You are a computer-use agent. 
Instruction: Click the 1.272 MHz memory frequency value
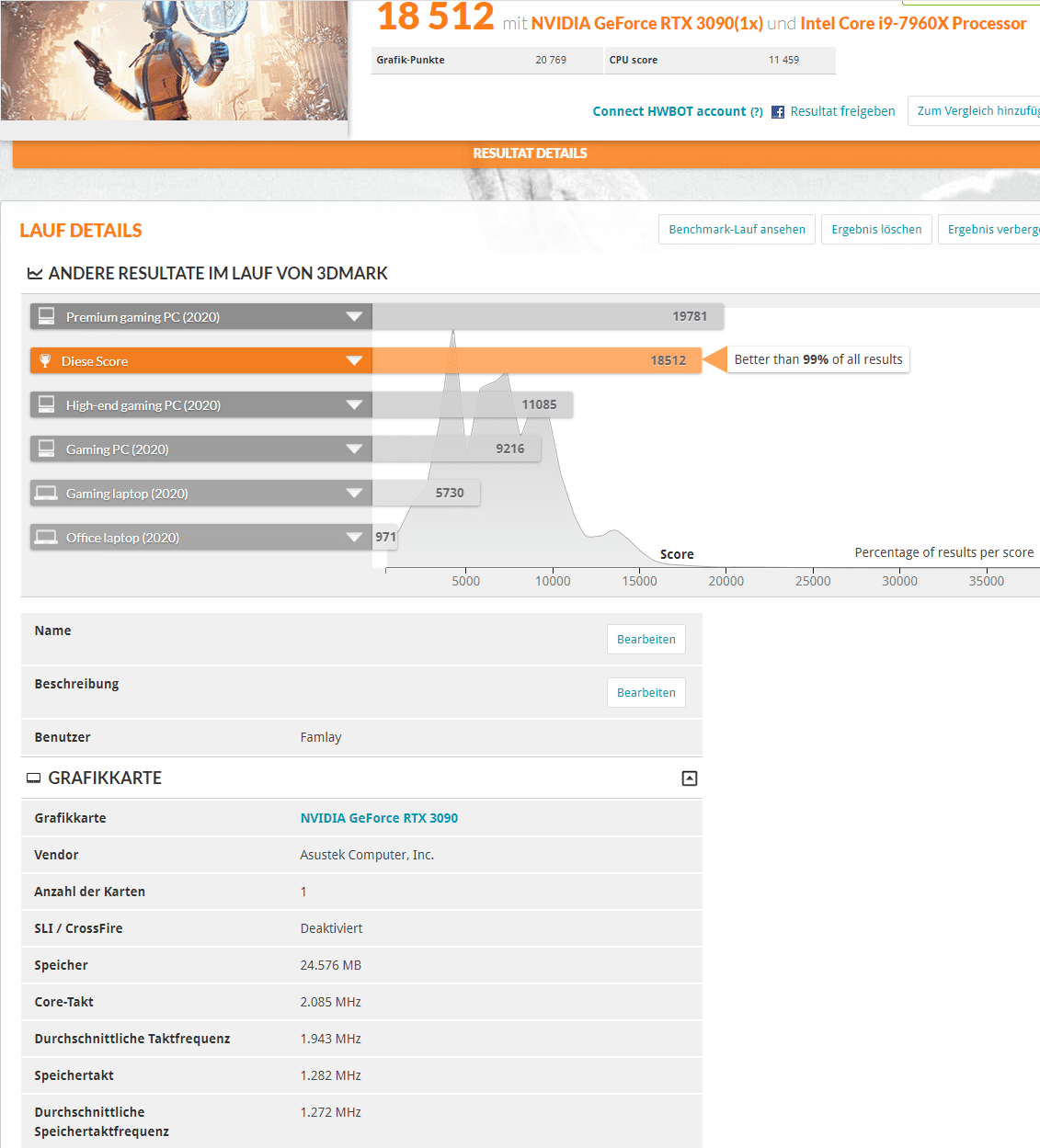pos(331,1112)
